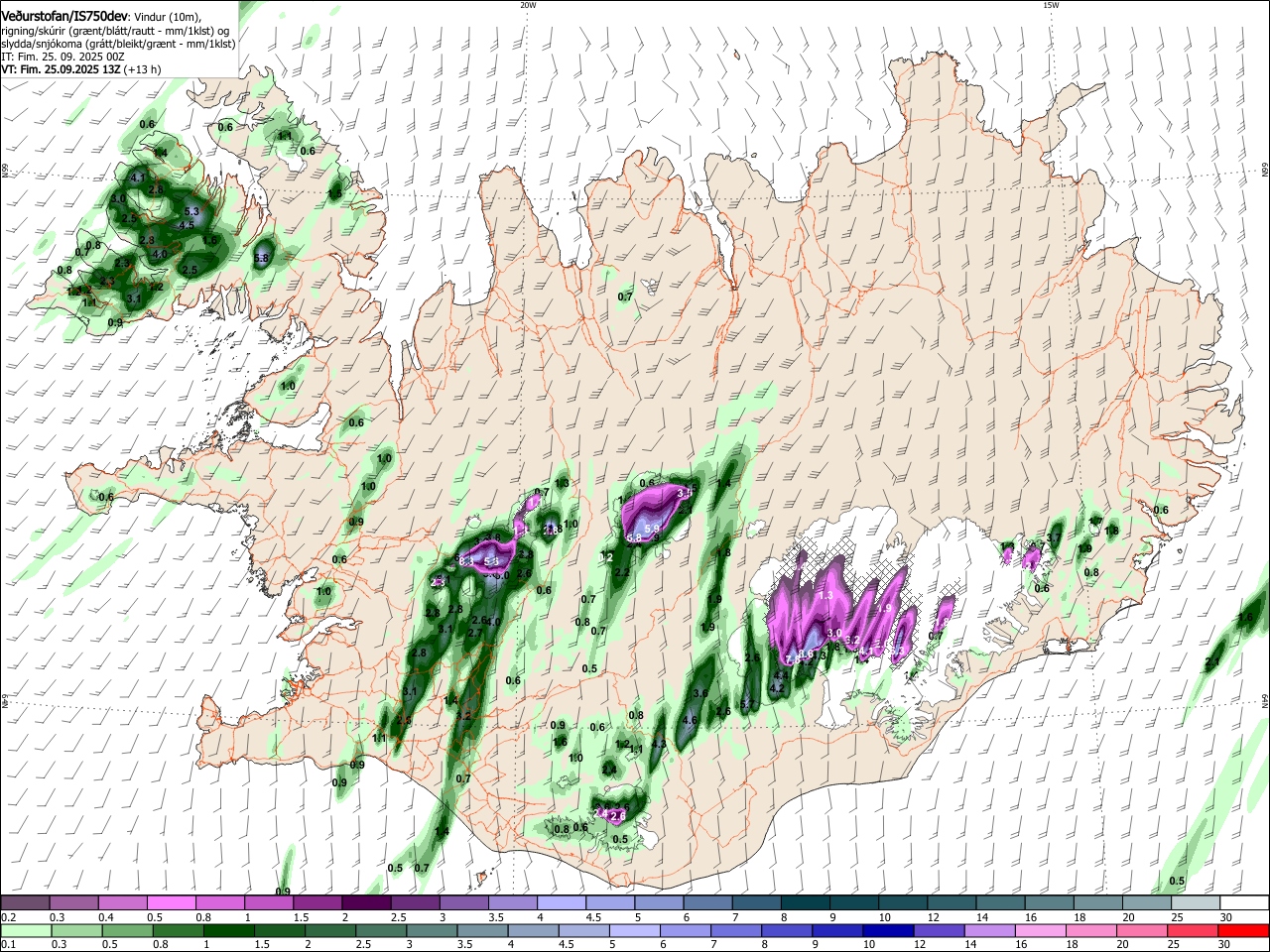This screenshot has width=1270, height=952.
Task: Click the 3.6 precipitation value on the map
Action: point(700,693)
